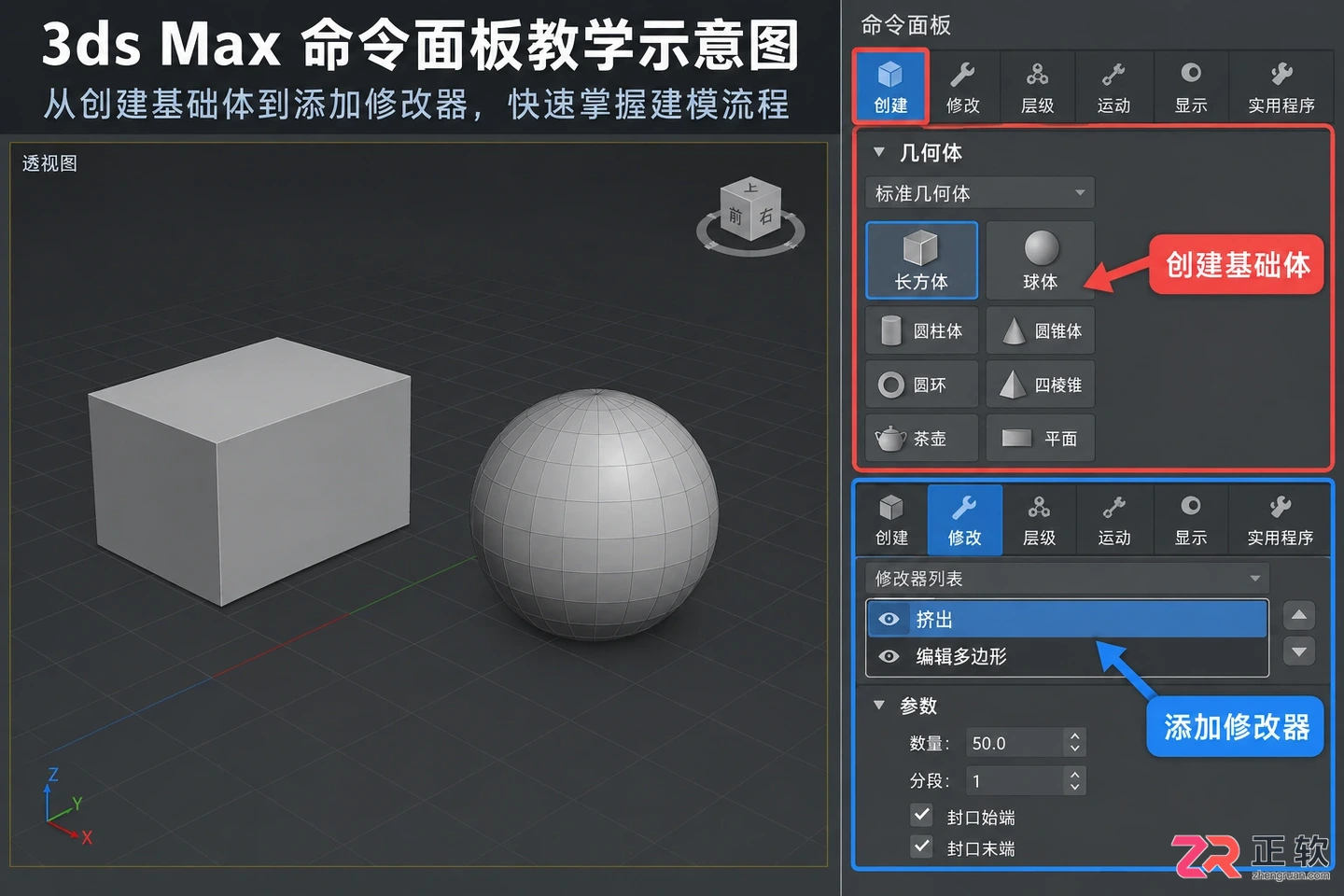This screenshot has width=1344, height=896.
Task: Select the 编辑多边形 modifier row
Action: click(1068, 656)
